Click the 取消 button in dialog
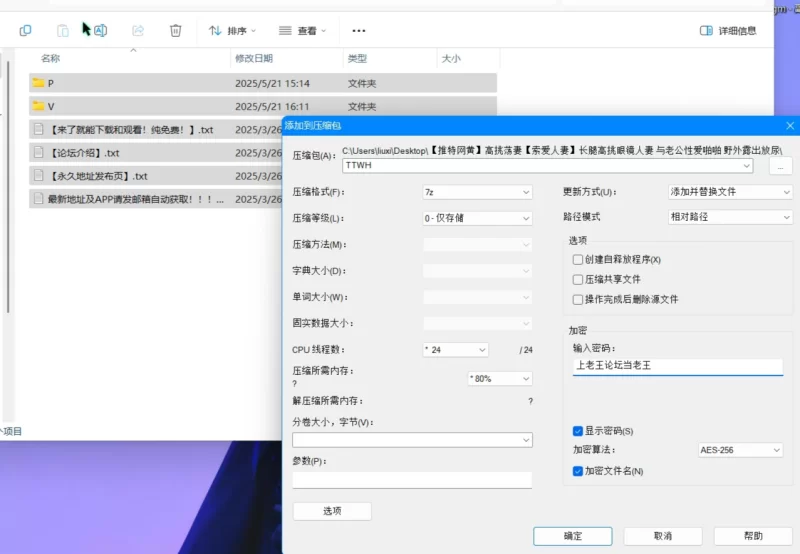This screenshot has height=554, width=800. 663,536
